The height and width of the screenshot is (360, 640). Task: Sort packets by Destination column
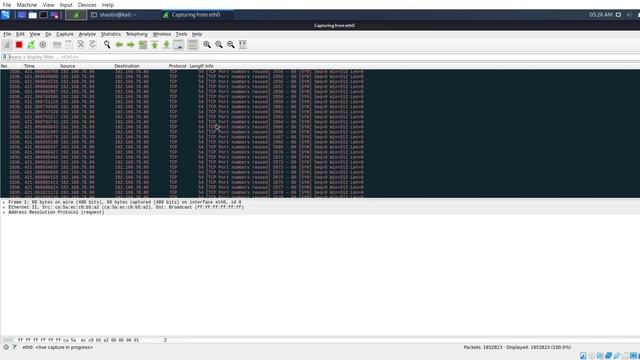127,66
